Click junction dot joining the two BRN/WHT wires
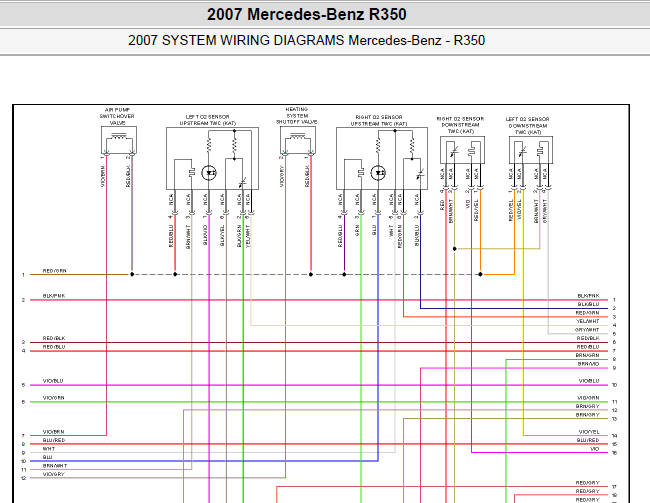This screenshot has width=650, height=503. coord(455,249)
